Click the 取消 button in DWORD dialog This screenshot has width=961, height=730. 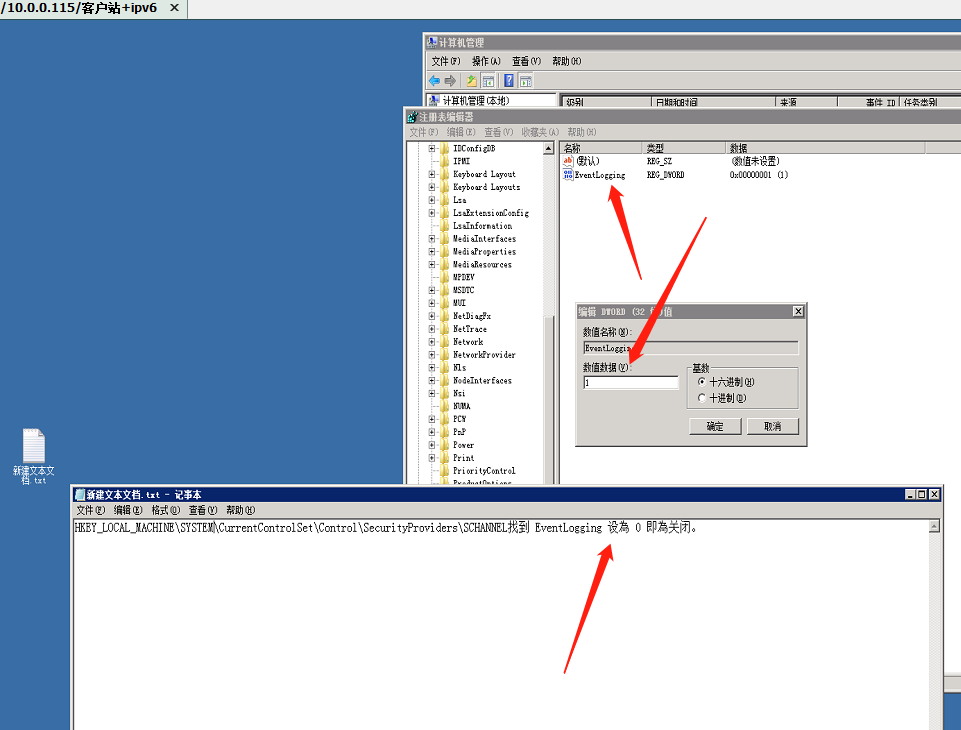(x=772, y=426)
